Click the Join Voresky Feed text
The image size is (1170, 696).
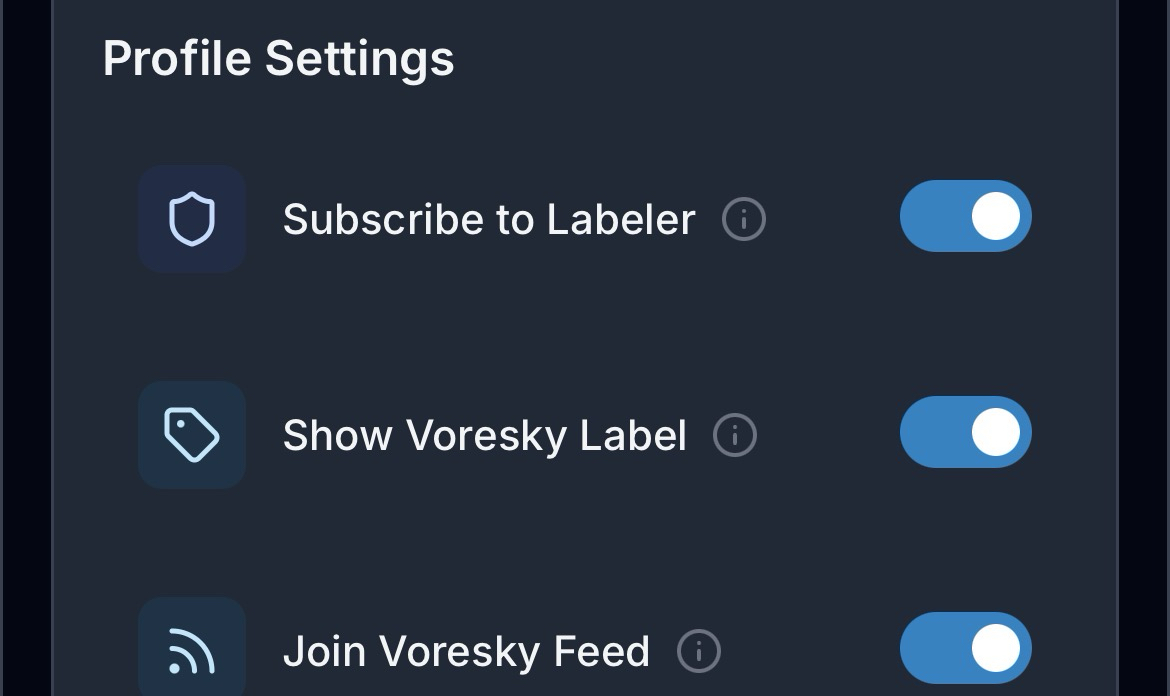[x=466, y=651]
